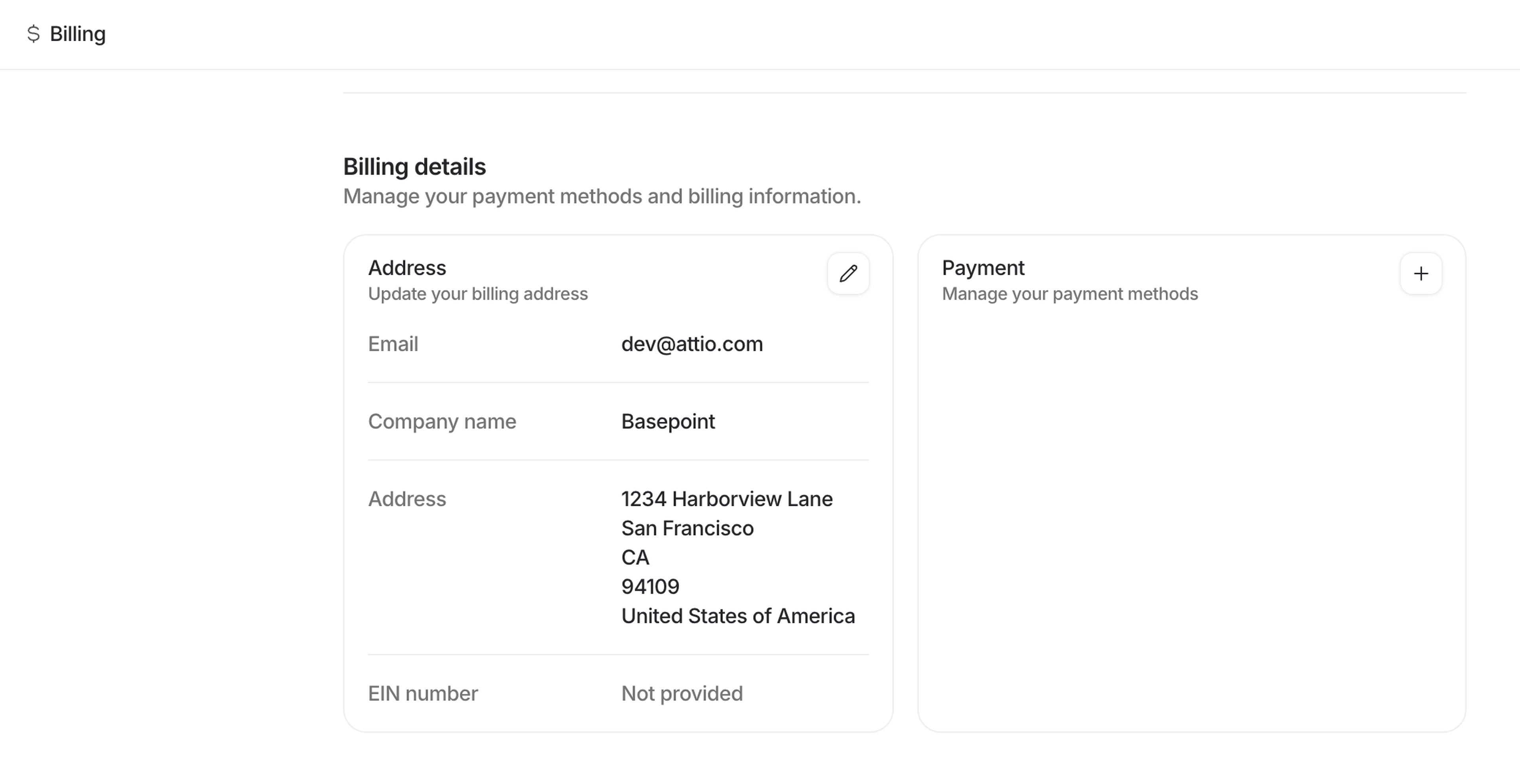The image size is (1520, 784).
Task: Click the EIN number Not provided value
Action: (682, 693)
